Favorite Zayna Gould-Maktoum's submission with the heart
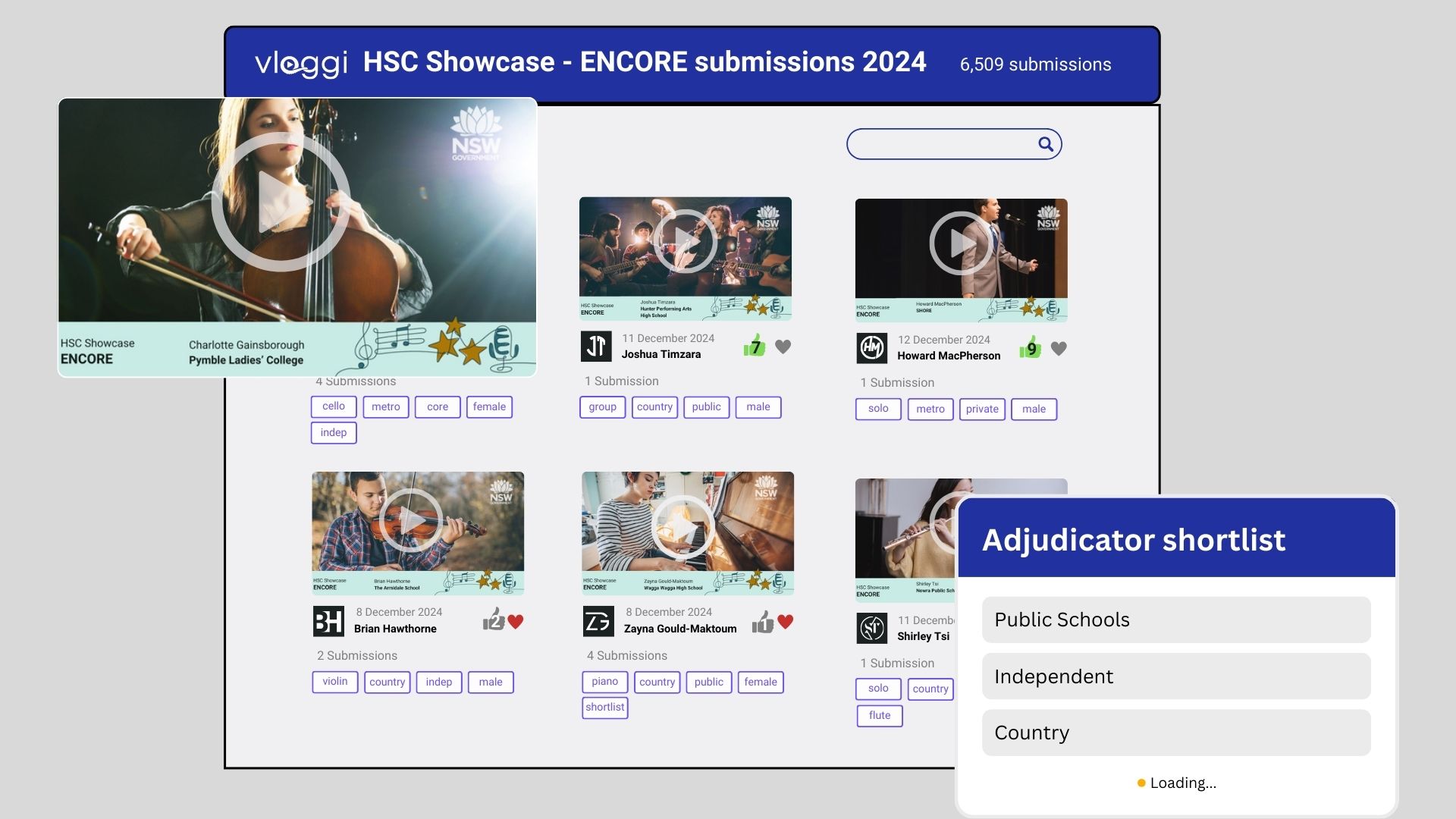The height and width of the screenshot is (819, 1456). tap(786, 622)
